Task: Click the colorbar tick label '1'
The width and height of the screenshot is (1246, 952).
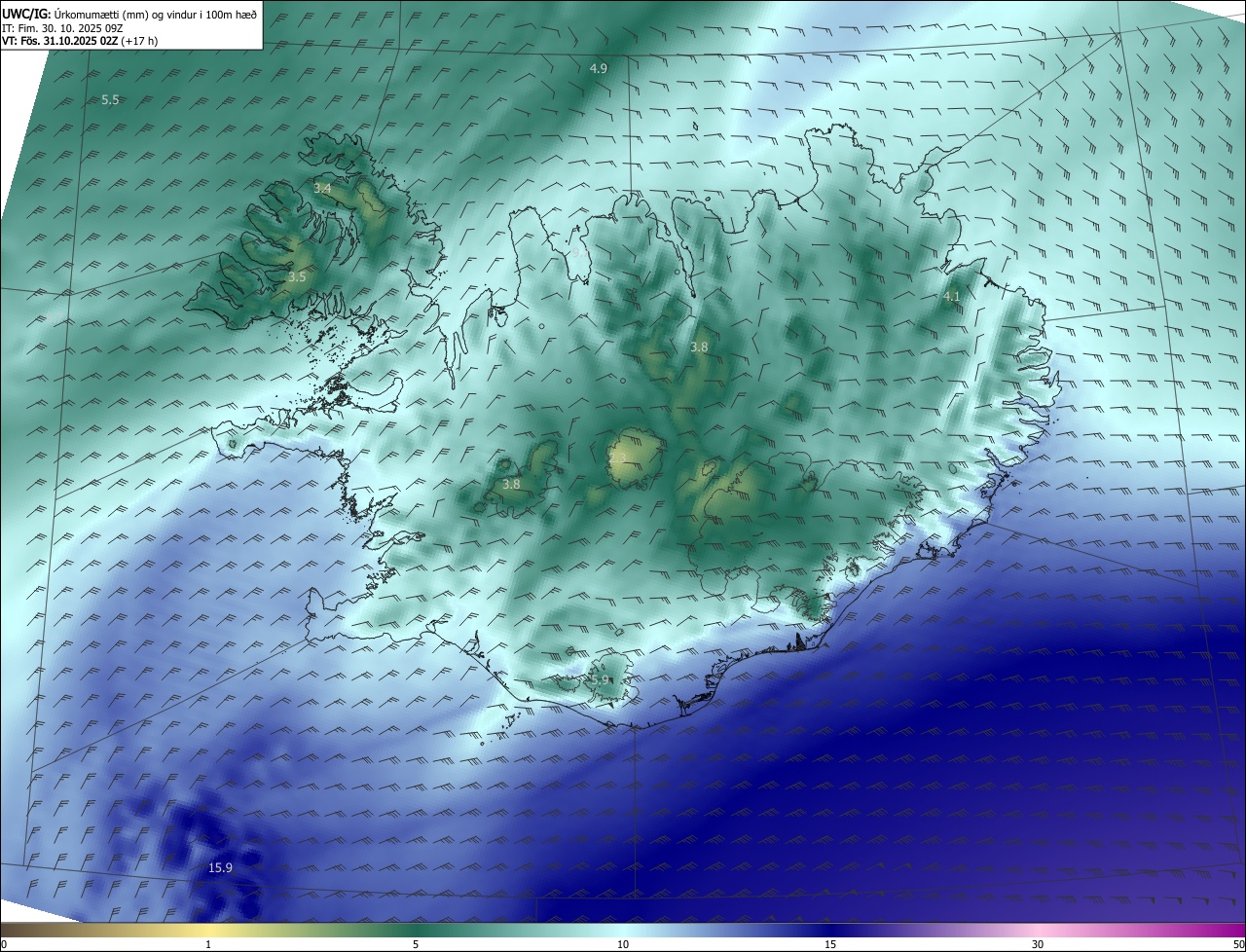Action: tap(208, 944)
